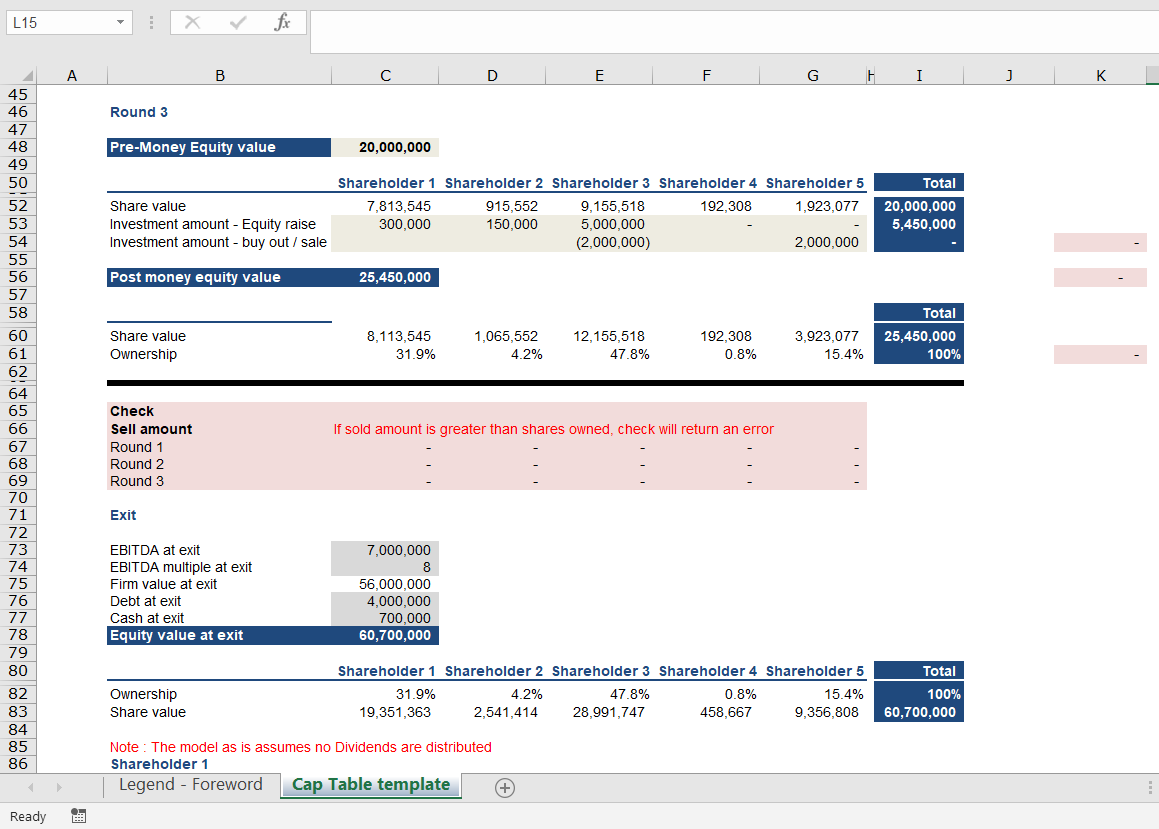Image resolution: width=1159 pixels, height=829 pixels.
Task: Click the Firm value at exit 56,000,000 cell
Action: [385, 584]
